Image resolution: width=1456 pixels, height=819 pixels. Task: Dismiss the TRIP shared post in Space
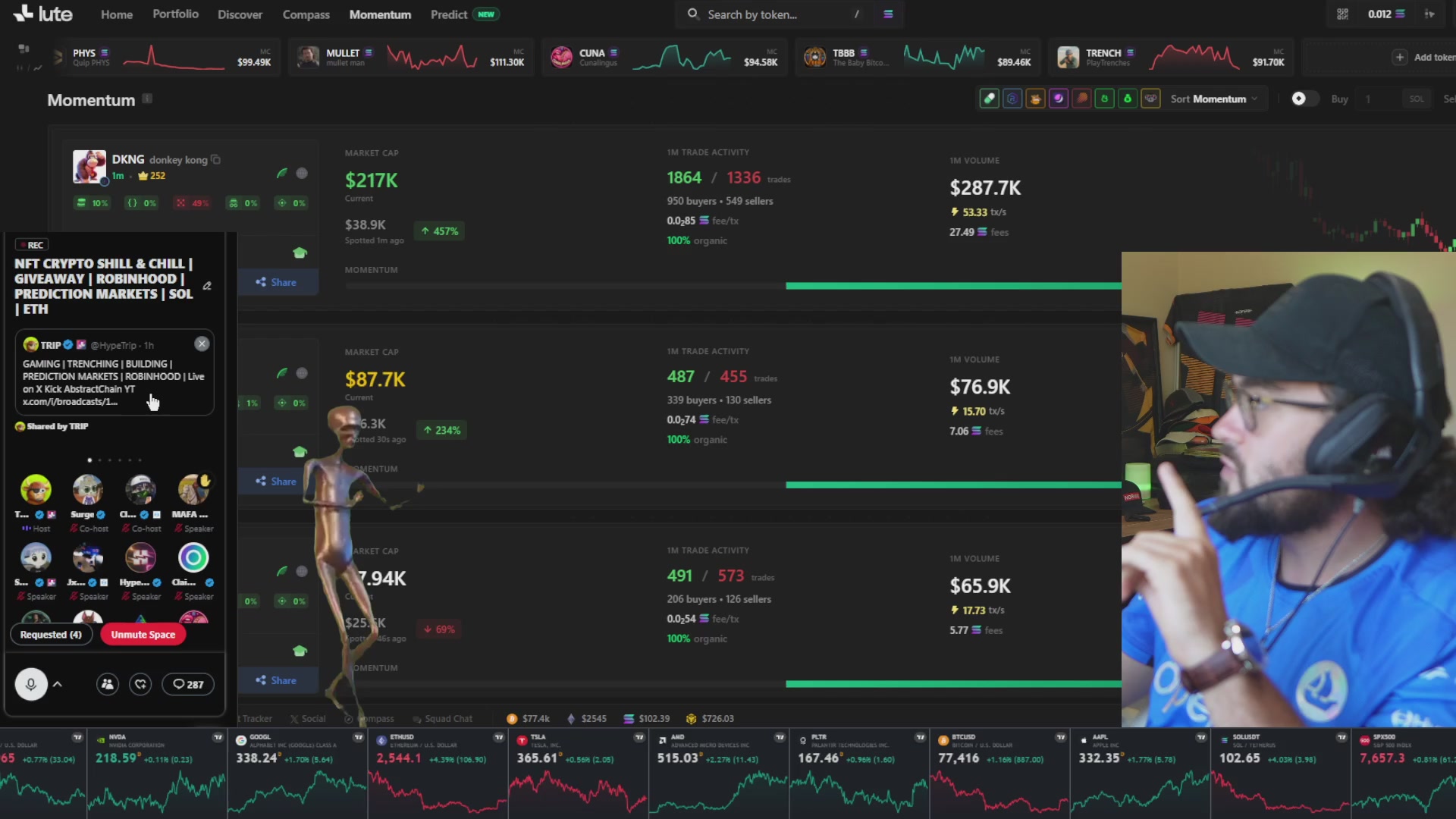click(202, 344)
